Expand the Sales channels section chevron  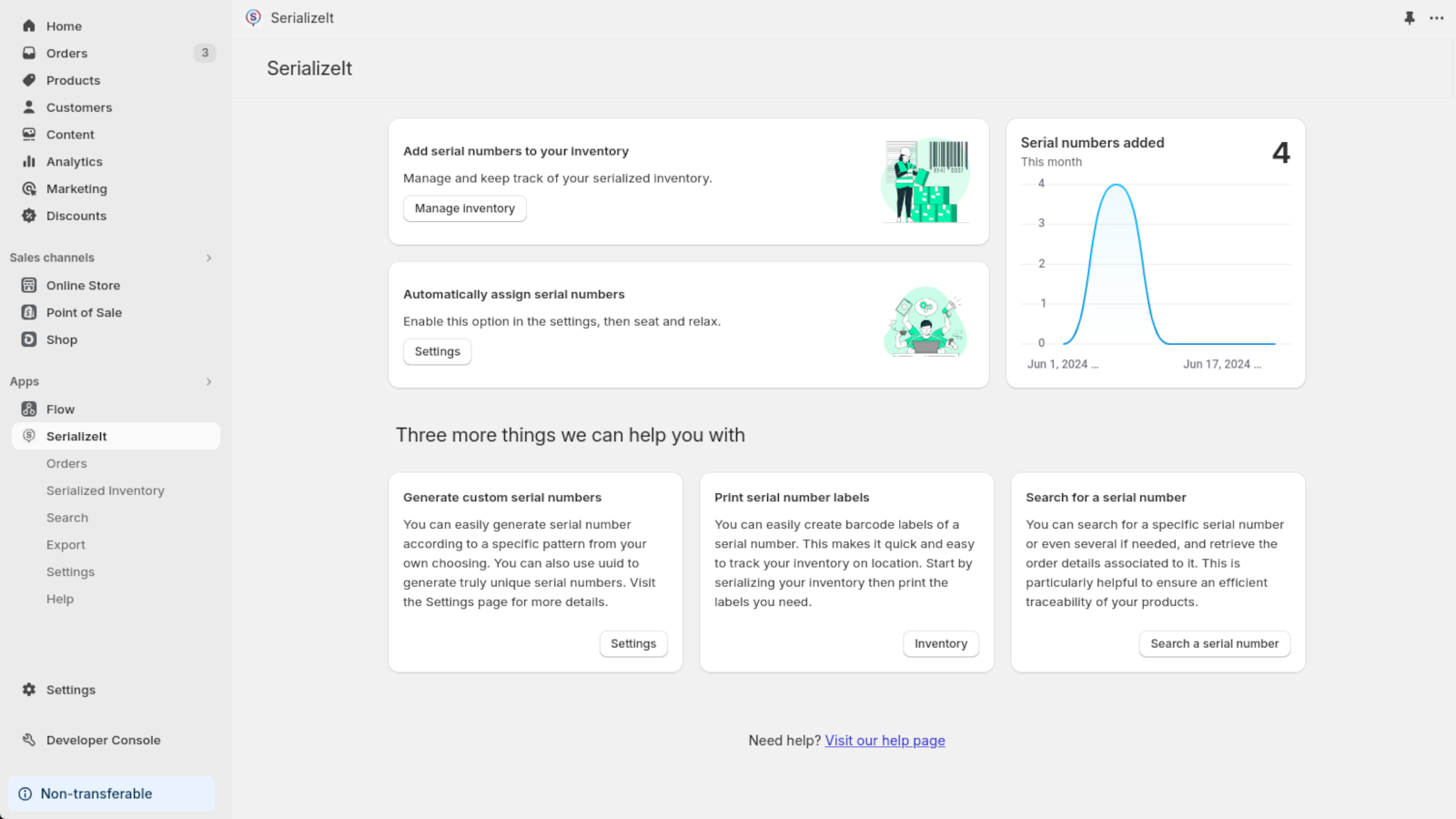pos(208,258)
